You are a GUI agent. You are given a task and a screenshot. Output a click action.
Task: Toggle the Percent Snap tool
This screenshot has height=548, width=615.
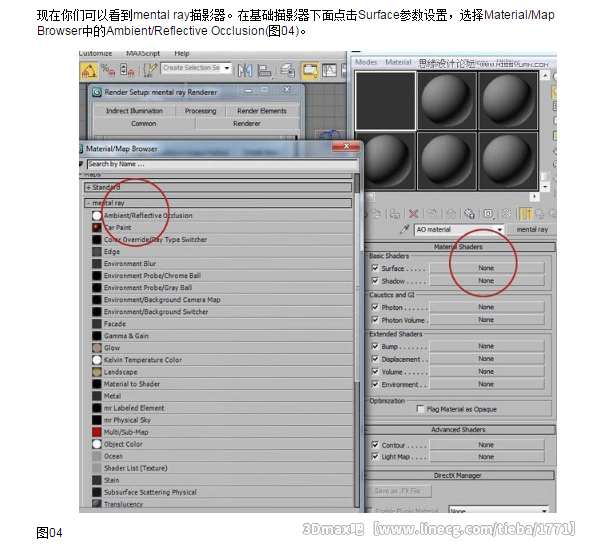click(108, 71)
